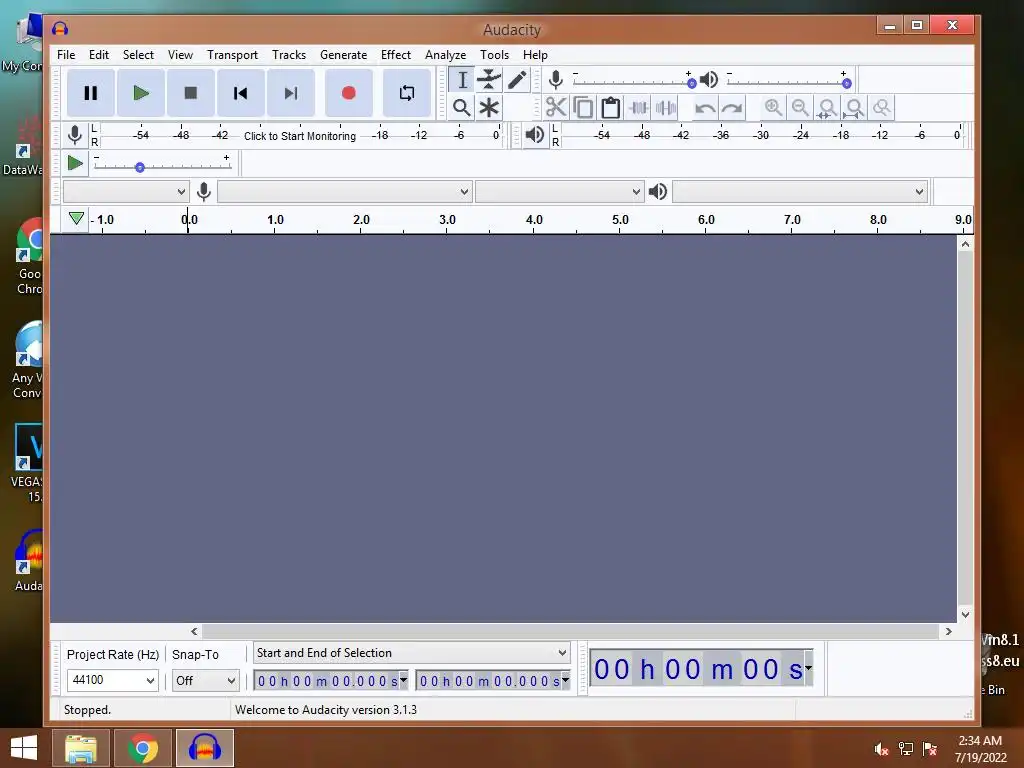This screenshot has width=1024, height=768.
Task: Open the Tracks menu
Action: [x=289, y=55]
